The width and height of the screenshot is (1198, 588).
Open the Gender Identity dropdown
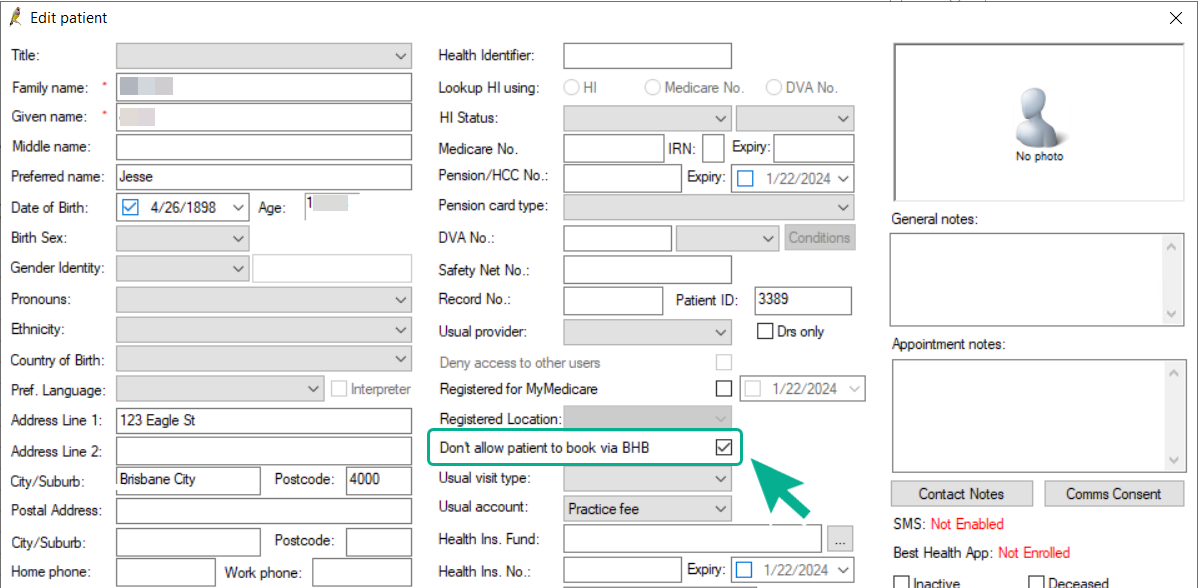coord(183,268)
